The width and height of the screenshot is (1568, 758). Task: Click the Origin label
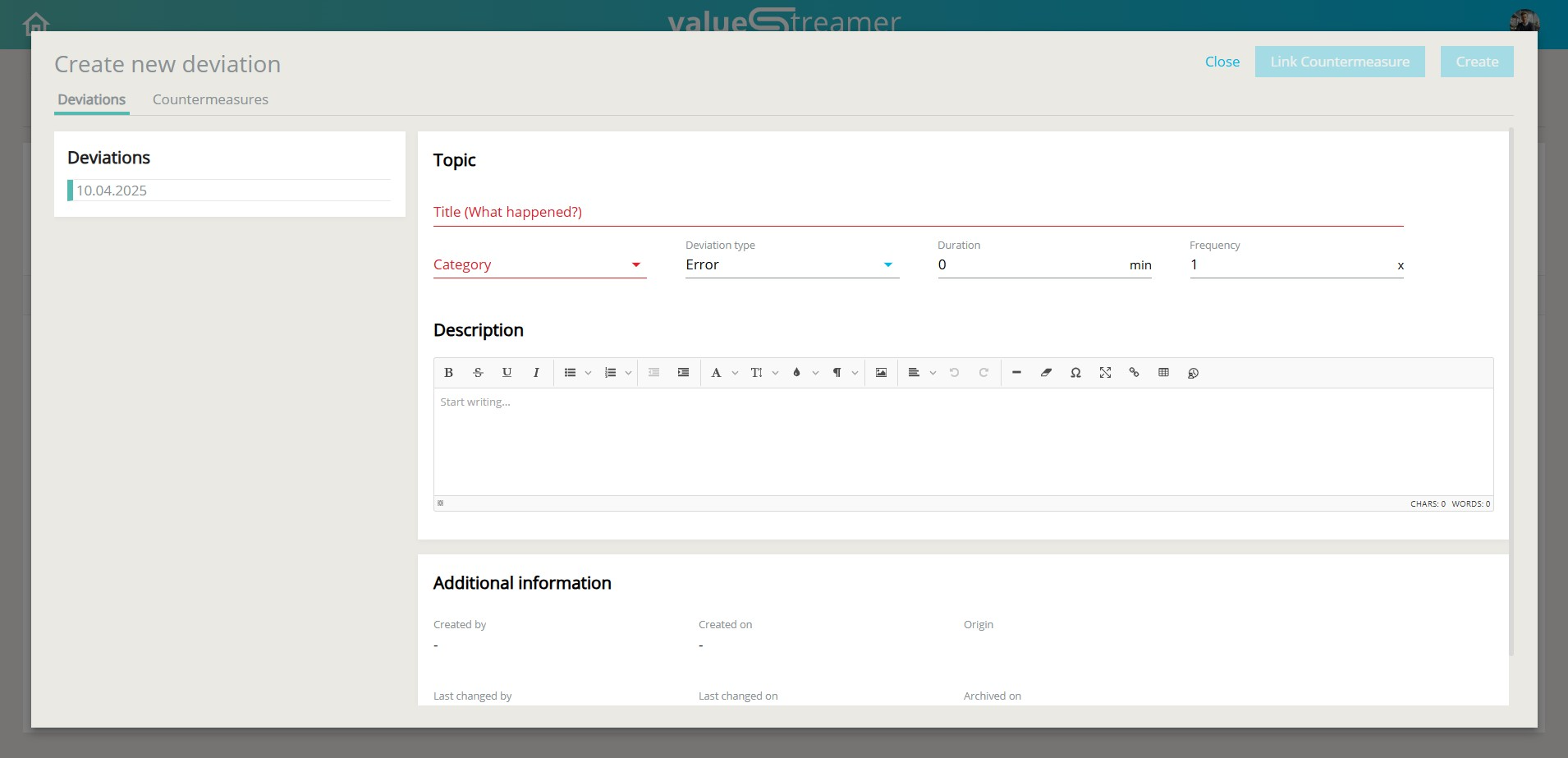[979, 625]
